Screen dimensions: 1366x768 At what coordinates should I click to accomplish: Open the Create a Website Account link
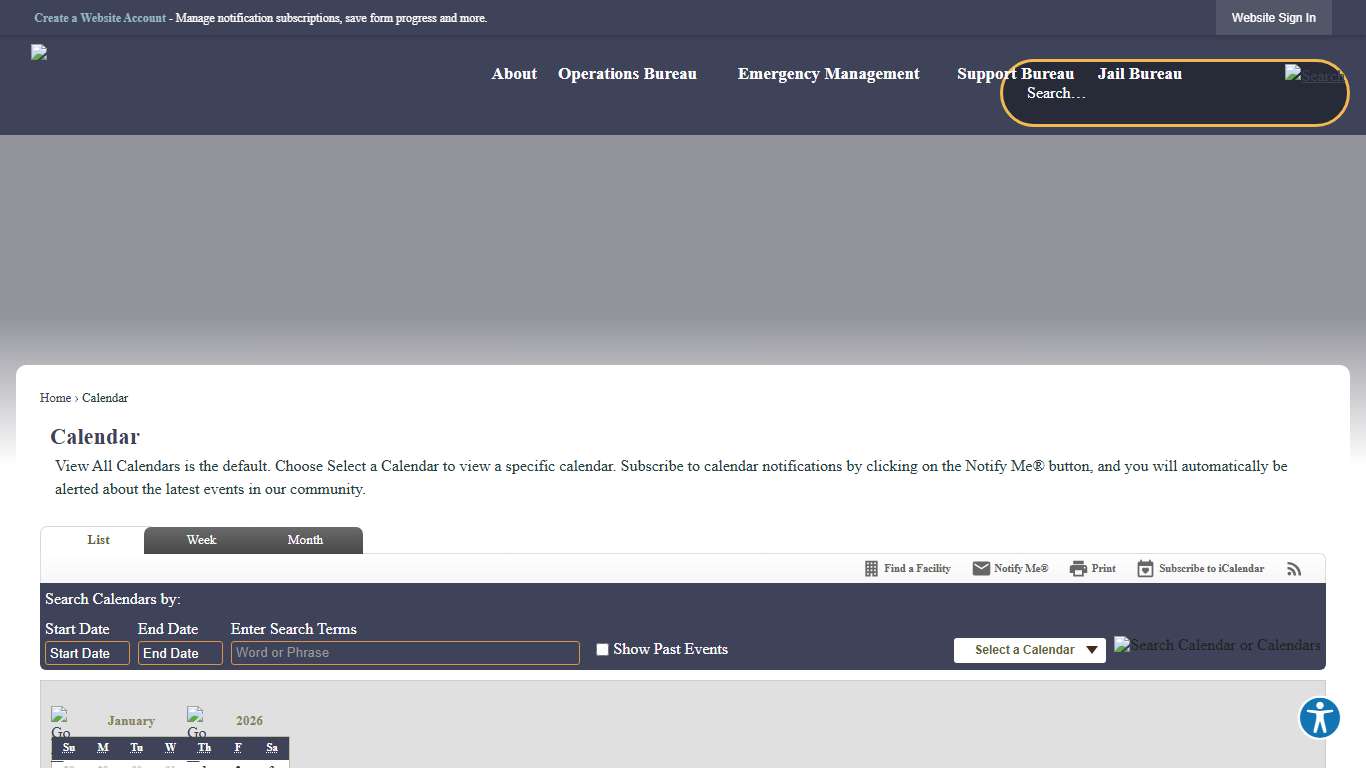pos(100,17)
